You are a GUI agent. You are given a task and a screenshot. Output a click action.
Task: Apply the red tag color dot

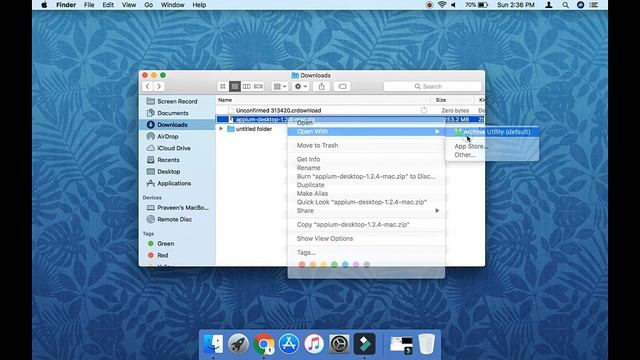tap(302, 265)
